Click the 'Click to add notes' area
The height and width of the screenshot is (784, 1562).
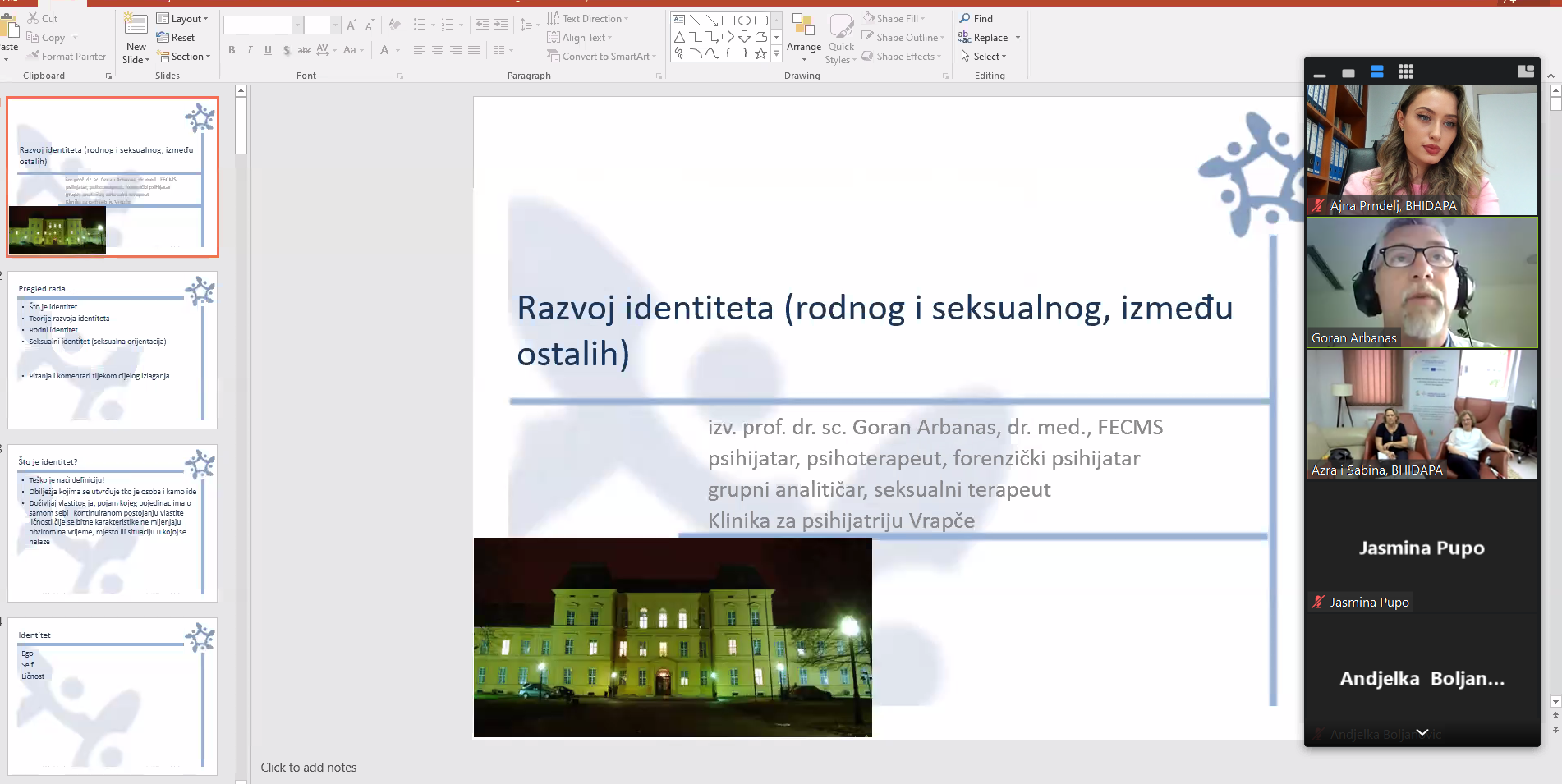point(309,768)
